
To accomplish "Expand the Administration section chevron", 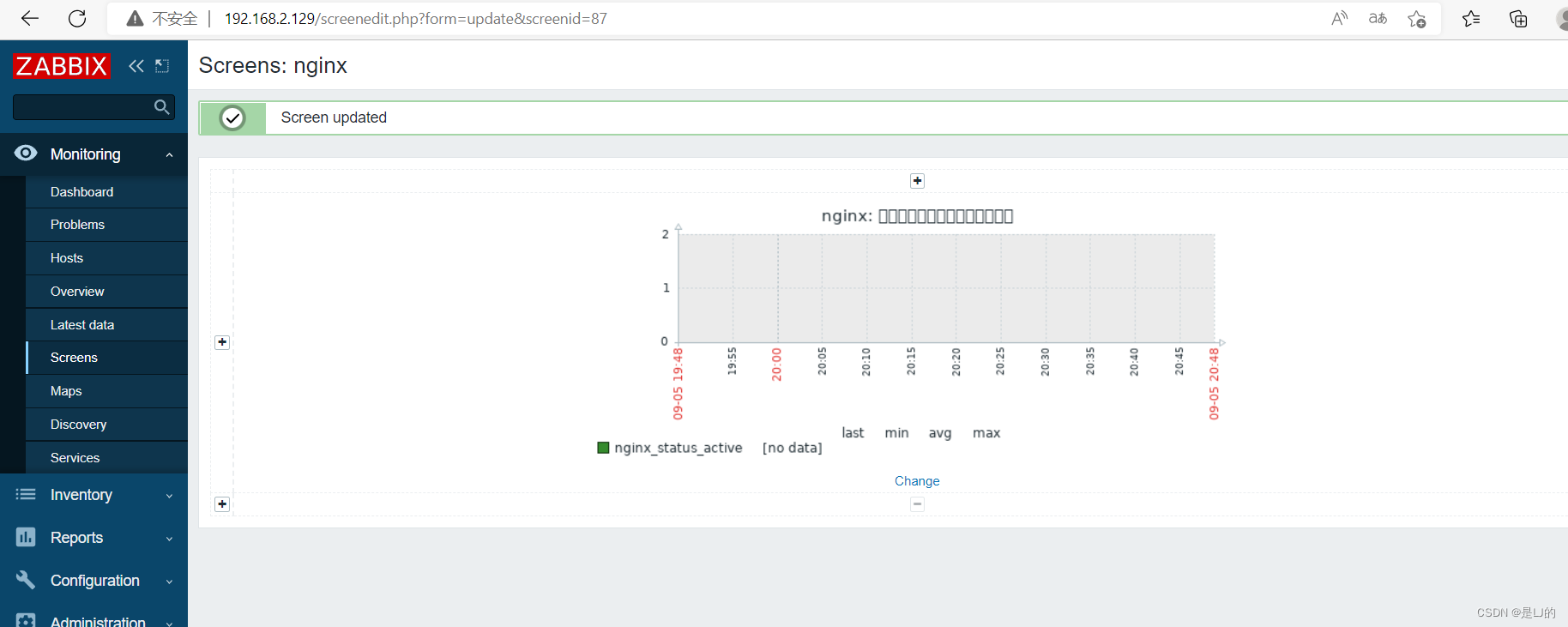I will [170, 624].
